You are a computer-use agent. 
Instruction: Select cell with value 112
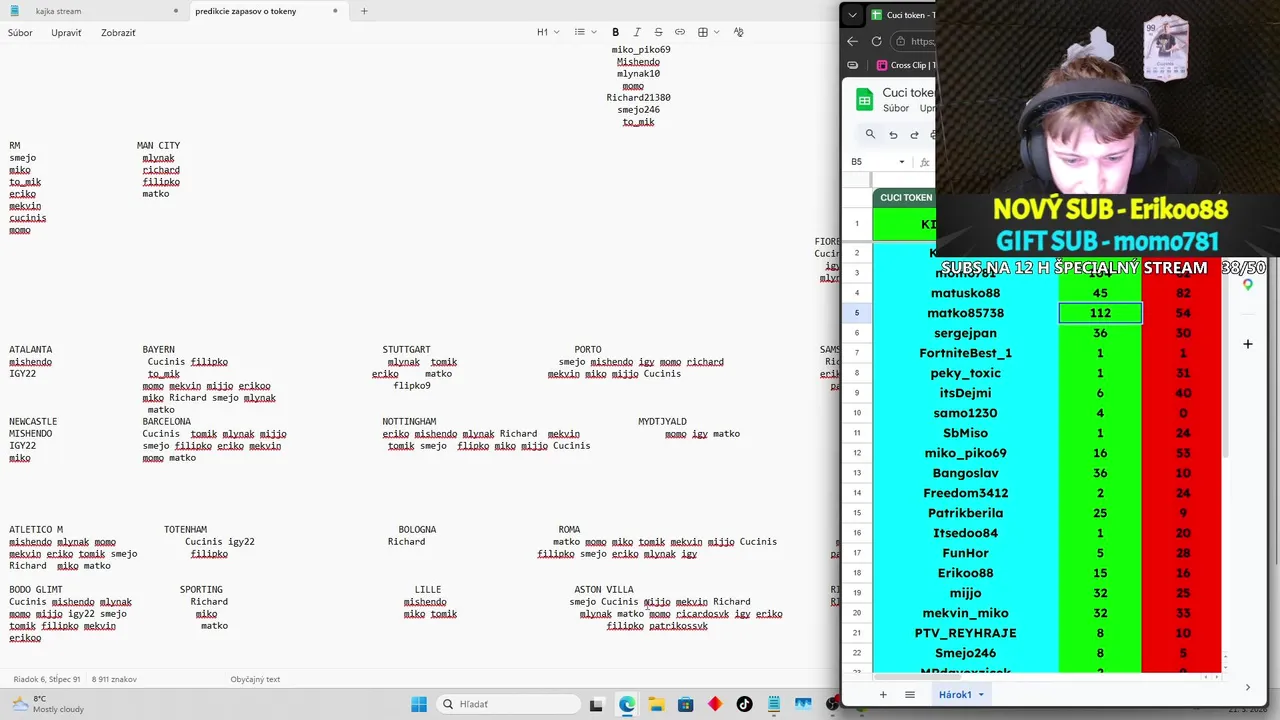click(x=1100, y=313)
